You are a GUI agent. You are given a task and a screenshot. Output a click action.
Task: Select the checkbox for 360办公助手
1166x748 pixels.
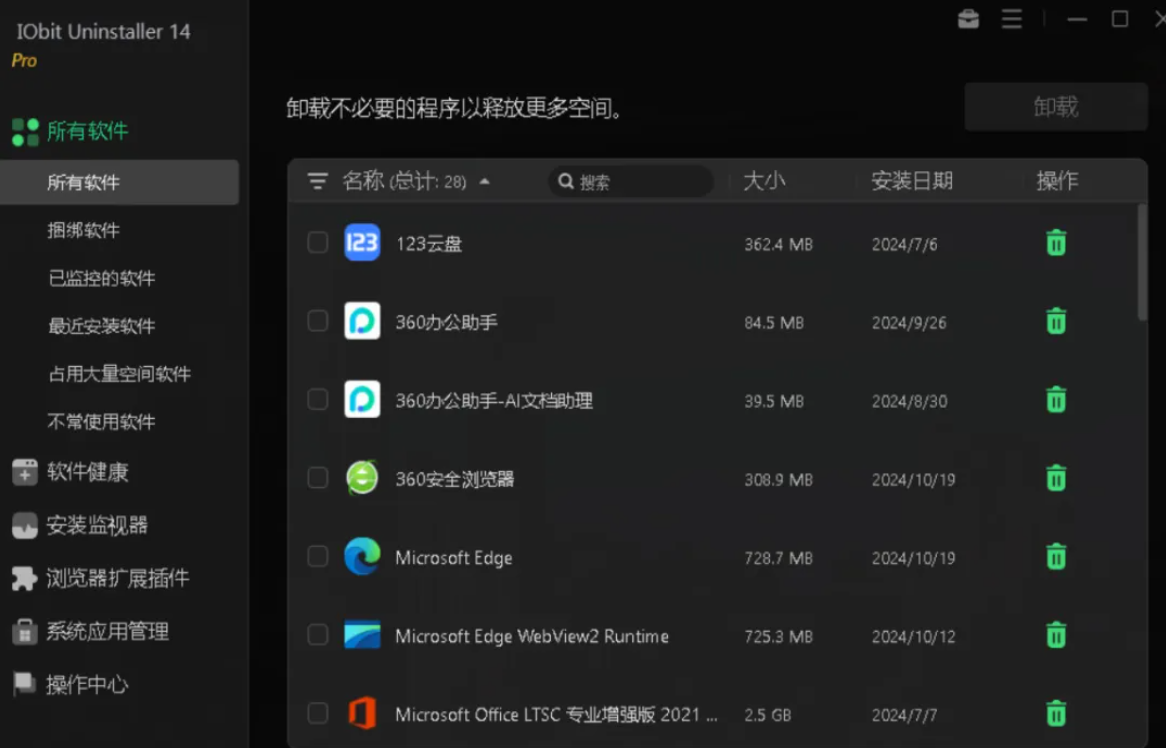(x=317, y=320)
